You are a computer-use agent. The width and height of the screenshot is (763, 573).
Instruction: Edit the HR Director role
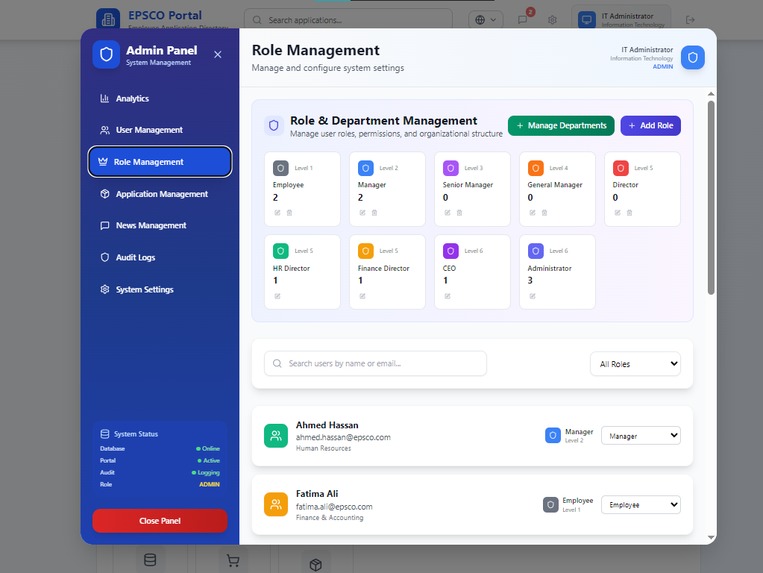click(x=277, y=296)
